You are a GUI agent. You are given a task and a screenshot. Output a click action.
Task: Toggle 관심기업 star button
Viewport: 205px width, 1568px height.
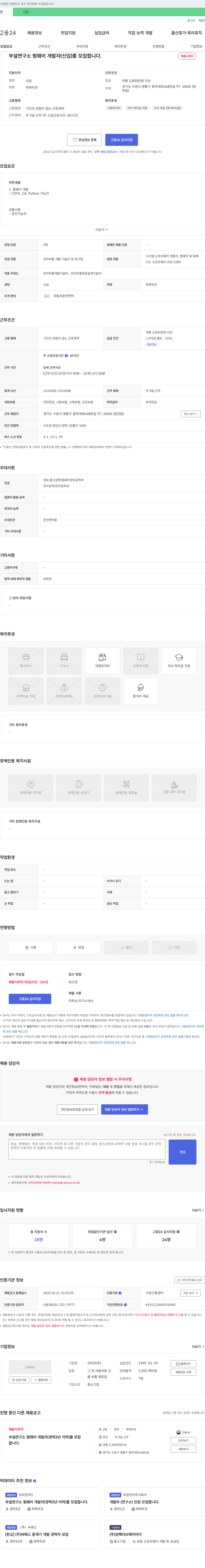[x=19, y=1380]
